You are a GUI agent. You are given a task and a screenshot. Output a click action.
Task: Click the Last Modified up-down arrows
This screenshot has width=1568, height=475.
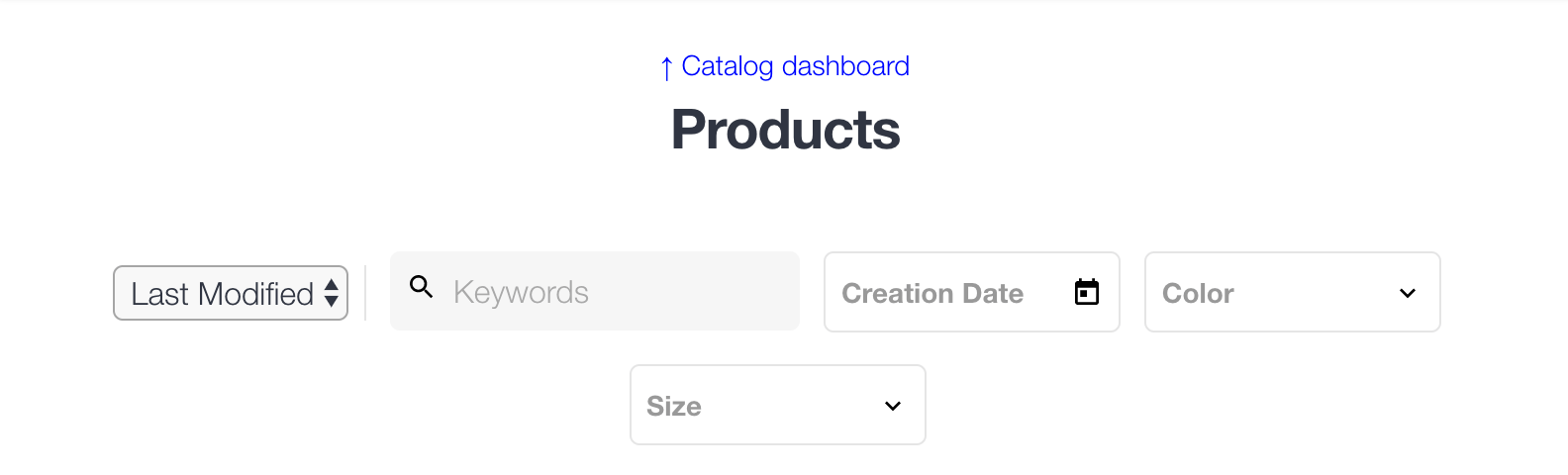coord(332,293)
